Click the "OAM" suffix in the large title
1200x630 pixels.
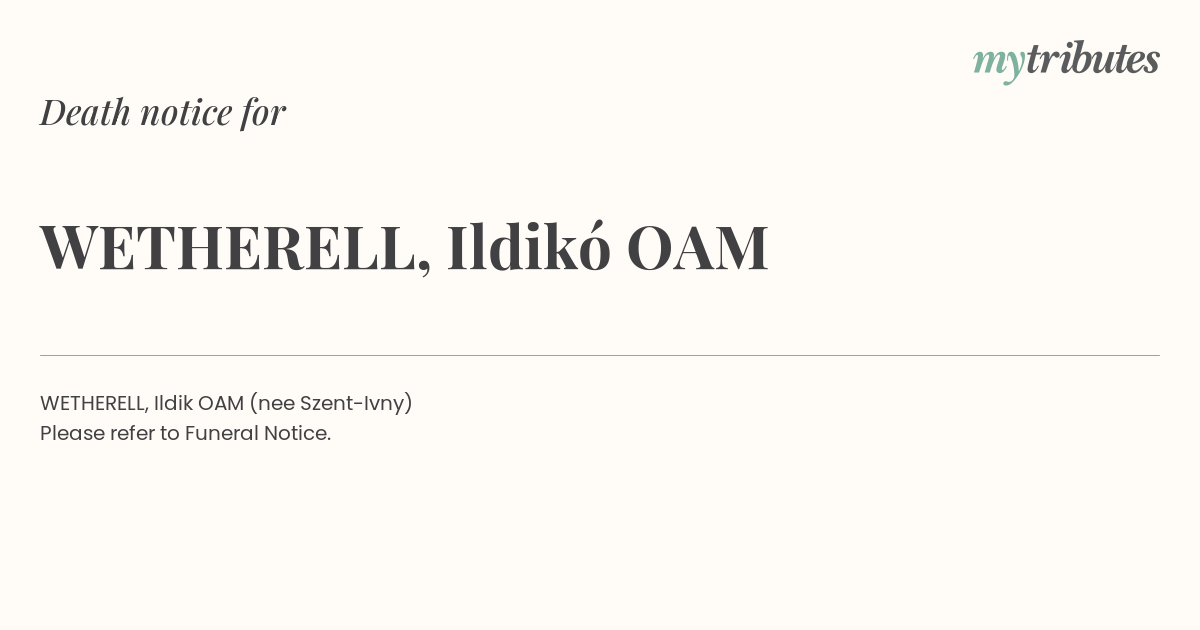697,248
